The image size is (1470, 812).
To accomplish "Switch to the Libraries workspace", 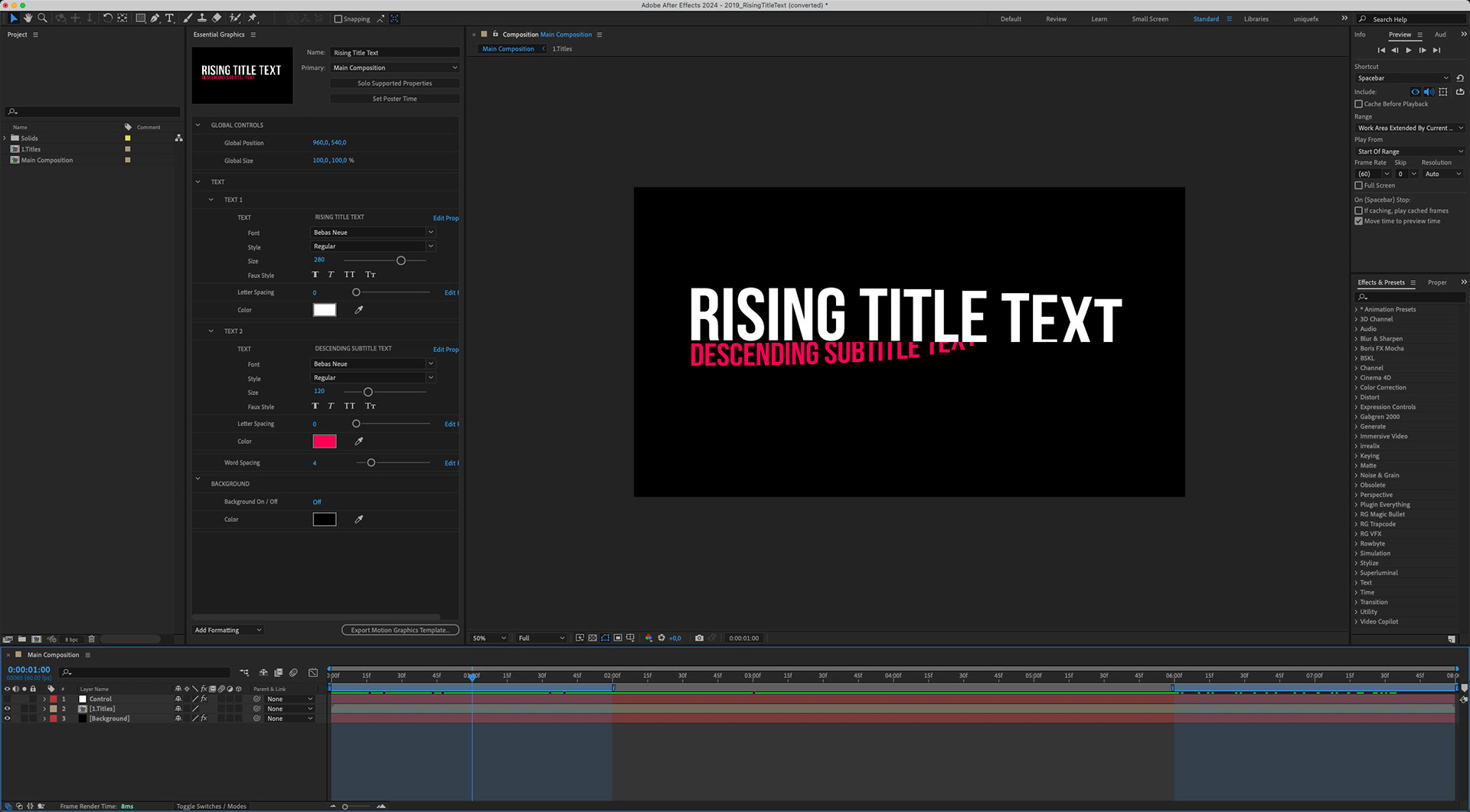I will pos(1256,19).
